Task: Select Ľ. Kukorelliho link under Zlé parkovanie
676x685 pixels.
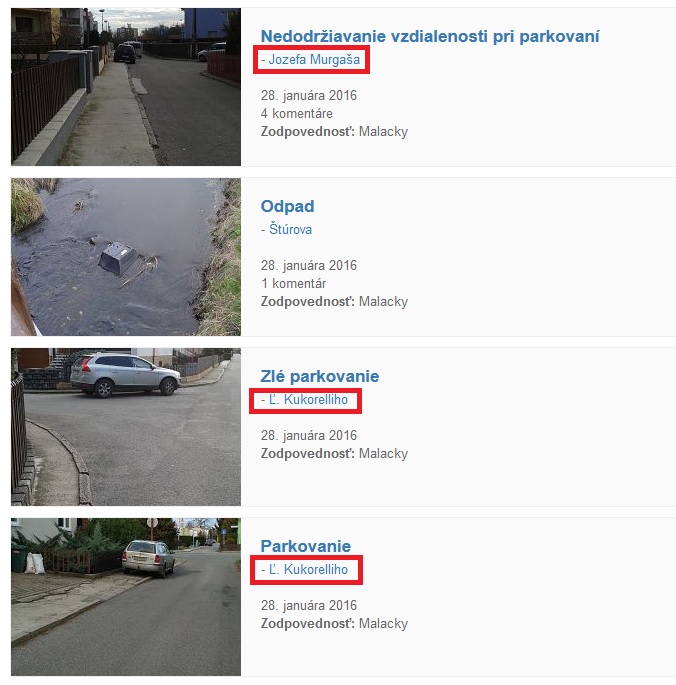Action: point(305,399)
